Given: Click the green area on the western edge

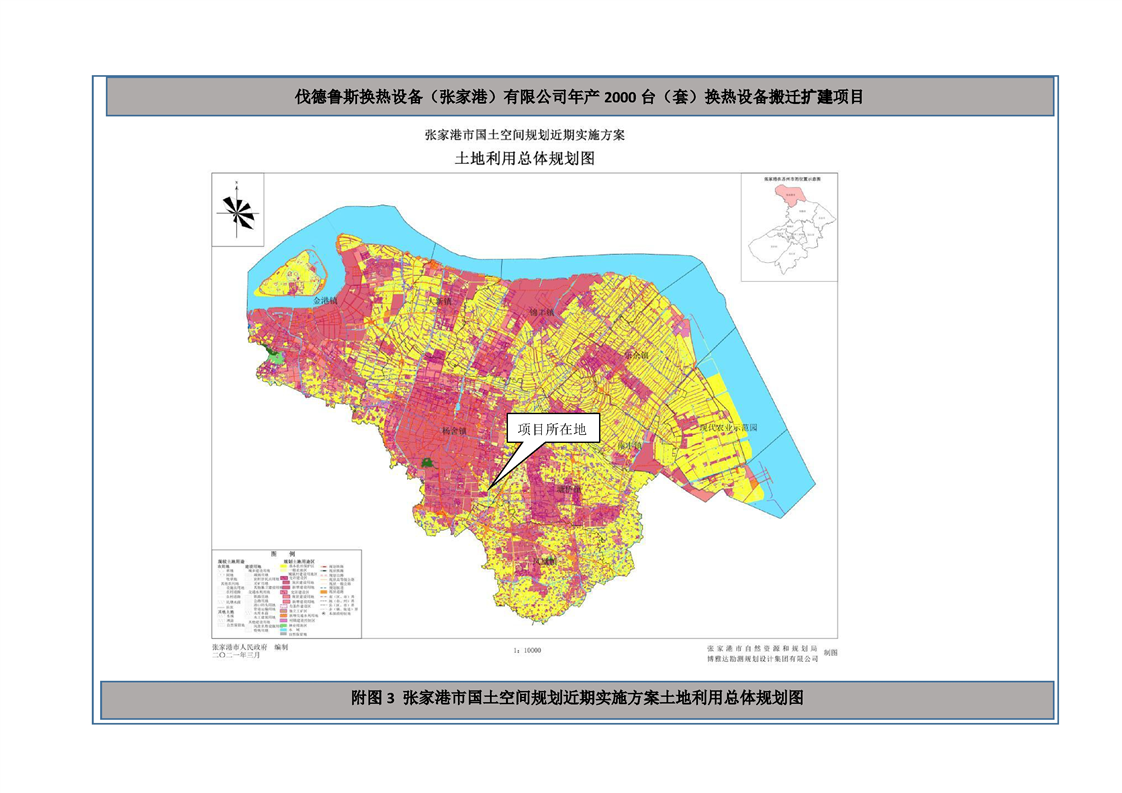Looking at the screenshot, I should (x=272, y=354).
